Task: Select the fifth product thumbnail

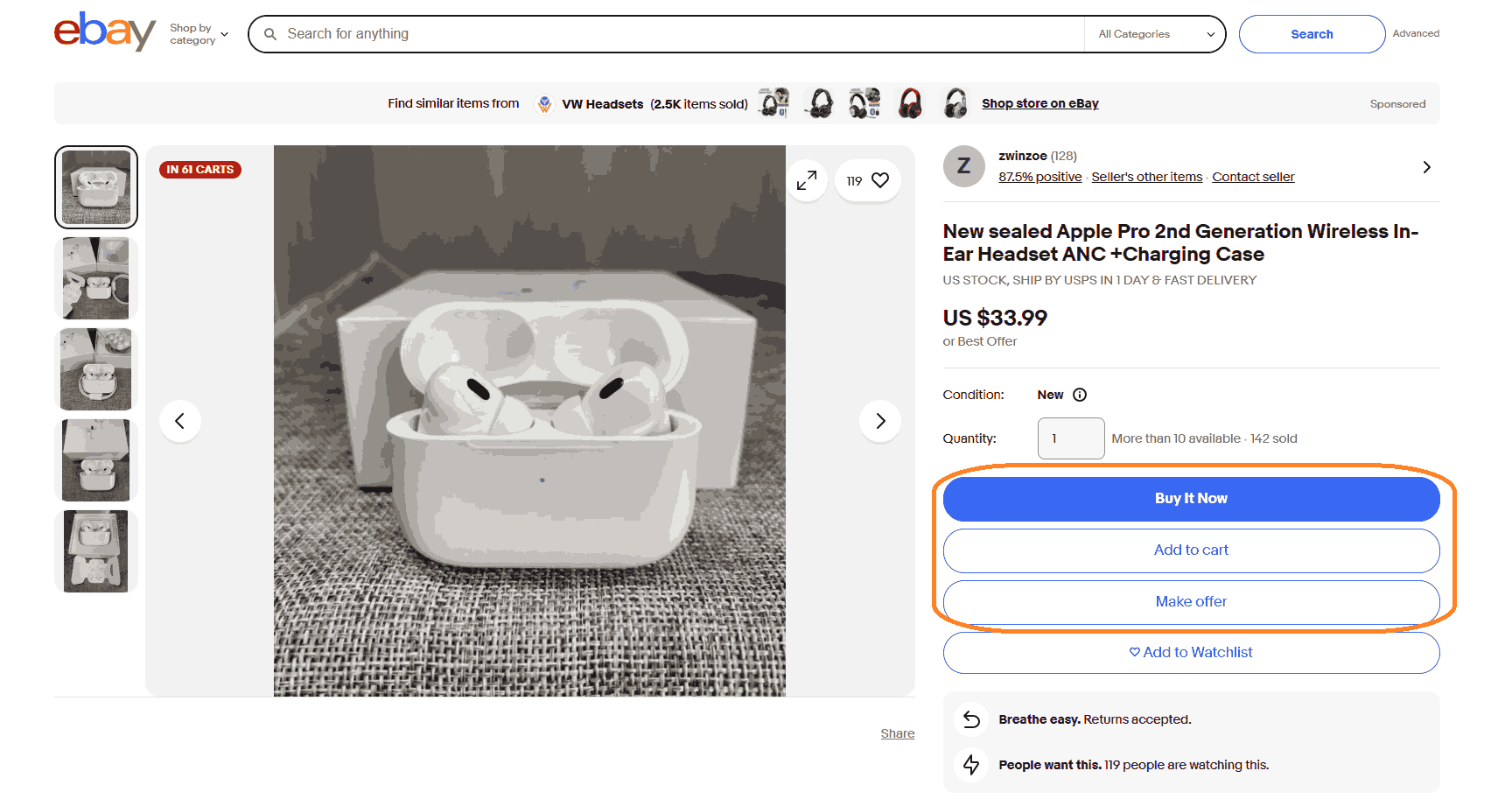Action: (x=96, y=551)
